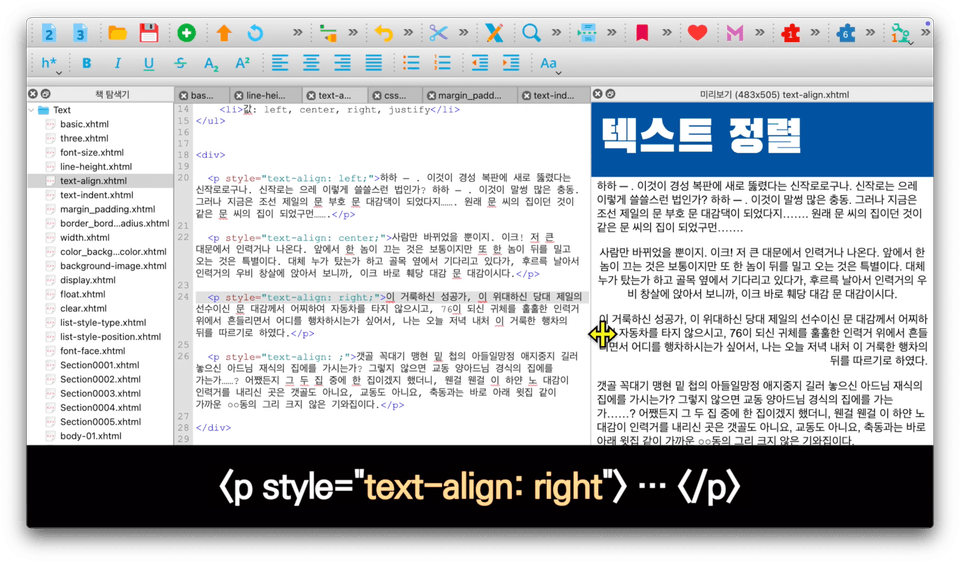Expand overflow chevron after the reload icon
Screen dimensions: 960x563
(x=298, y=32)
